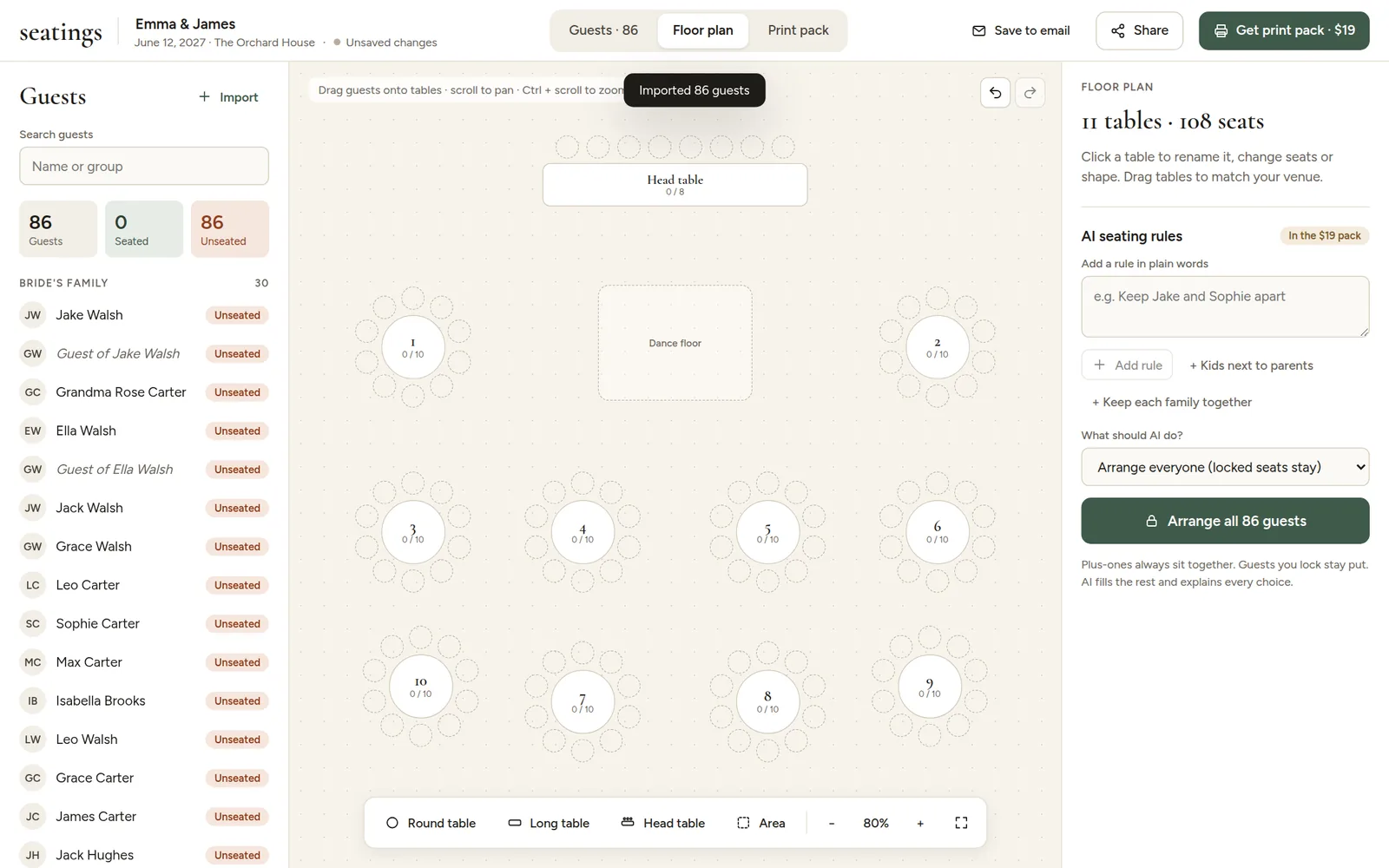Image resolution: width=1389 pixels, height=868 pixels.
Task: Select guest Sophie Carter in list
Action: (144, 623)
